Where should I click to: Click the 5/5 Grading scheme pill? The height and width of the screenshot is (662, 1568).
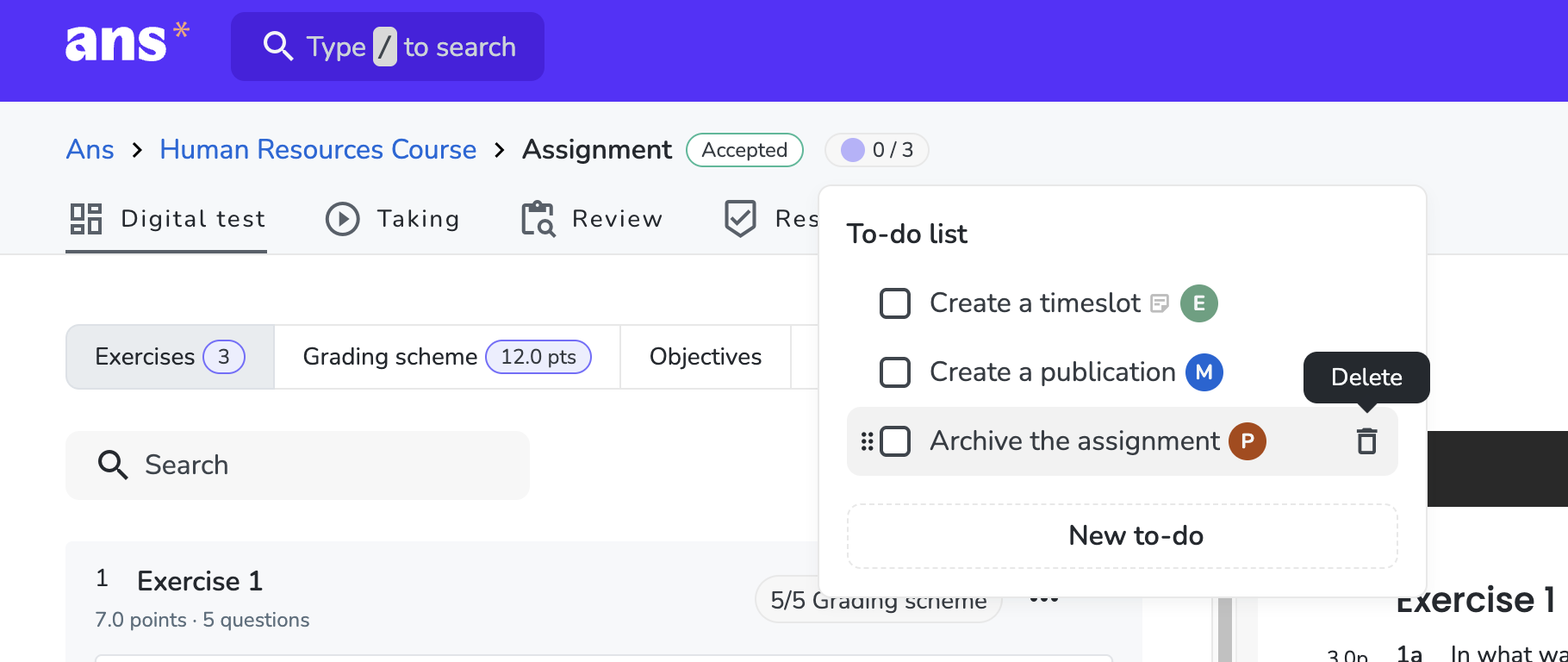coord(879,600)
